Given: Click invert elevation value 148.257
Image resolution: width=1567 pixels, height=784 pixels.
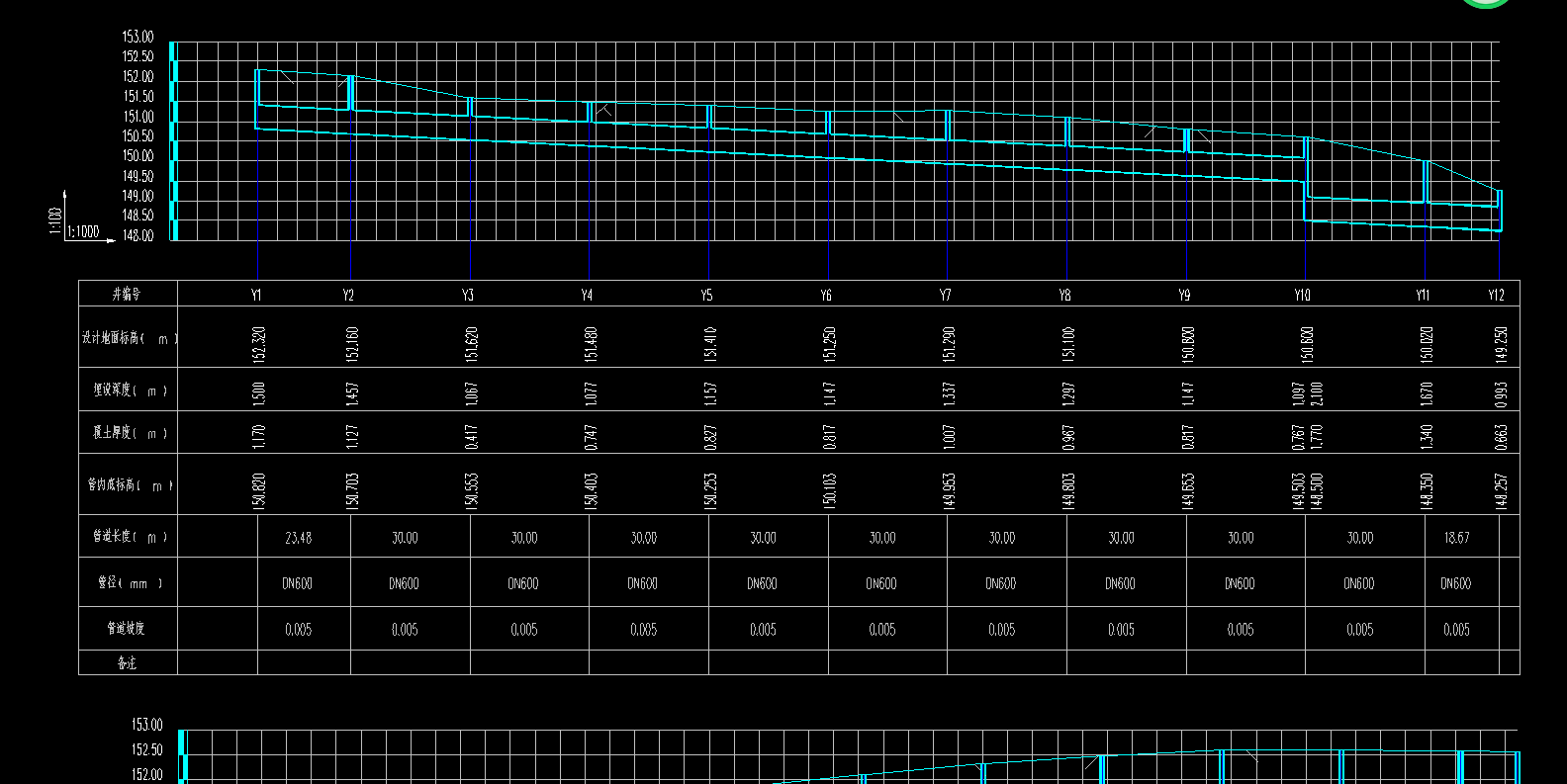Looking at the screenshot, I should 1502,489.
